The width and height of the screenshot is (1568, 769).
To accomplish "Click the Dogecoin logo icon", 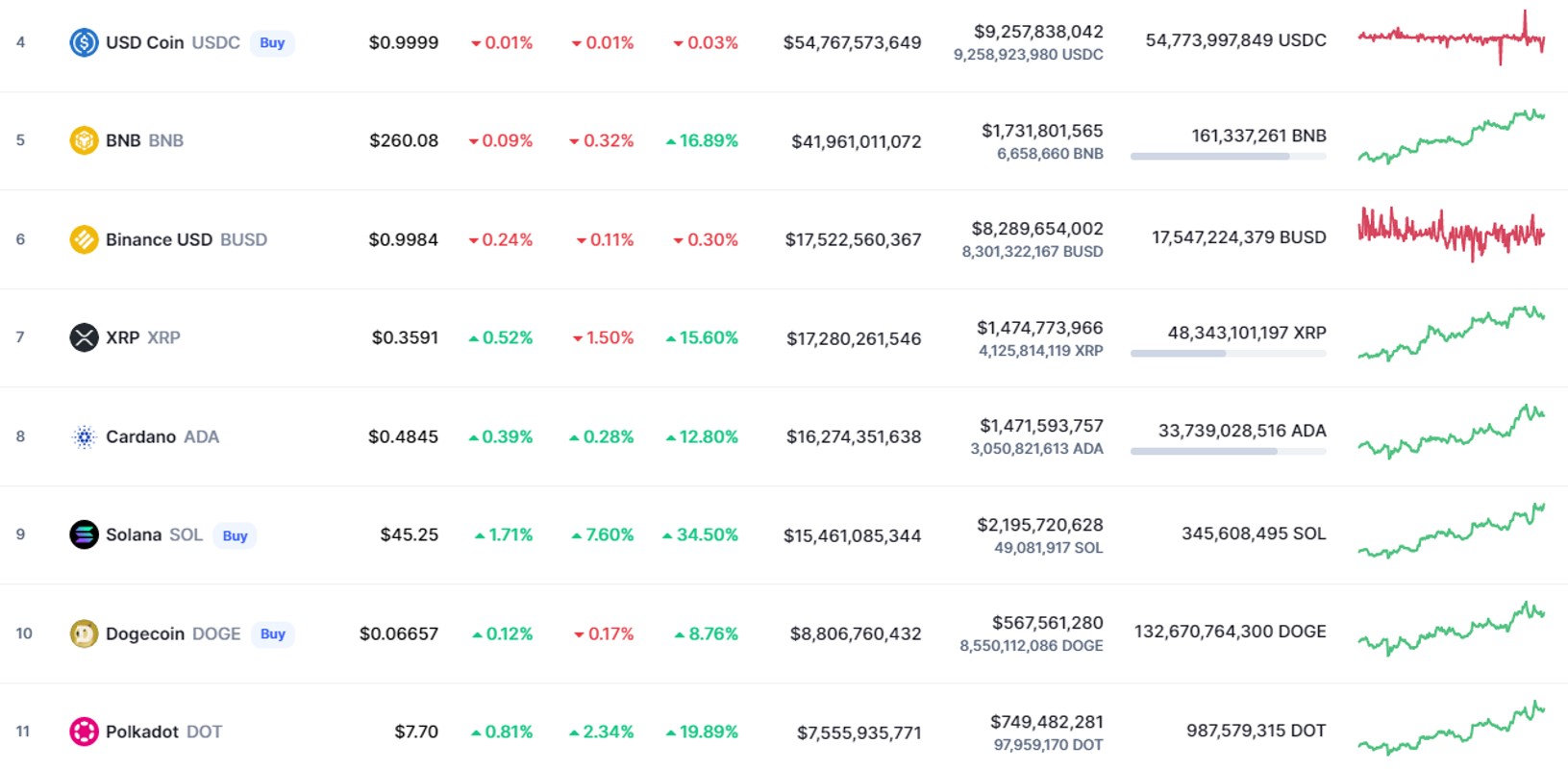I will 85,633.
